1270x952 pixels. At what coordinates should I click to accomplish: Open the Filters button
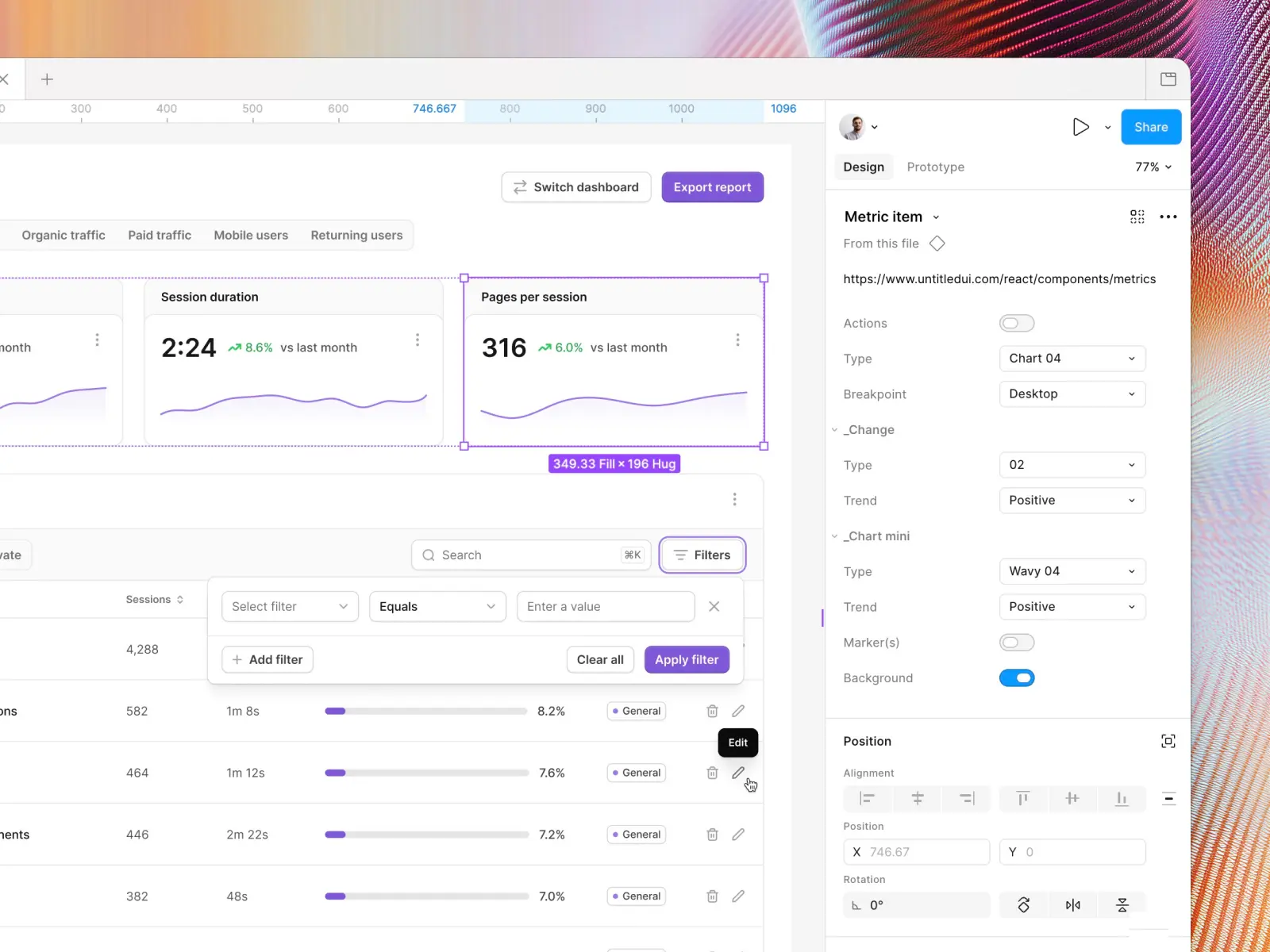coord(702,555)
